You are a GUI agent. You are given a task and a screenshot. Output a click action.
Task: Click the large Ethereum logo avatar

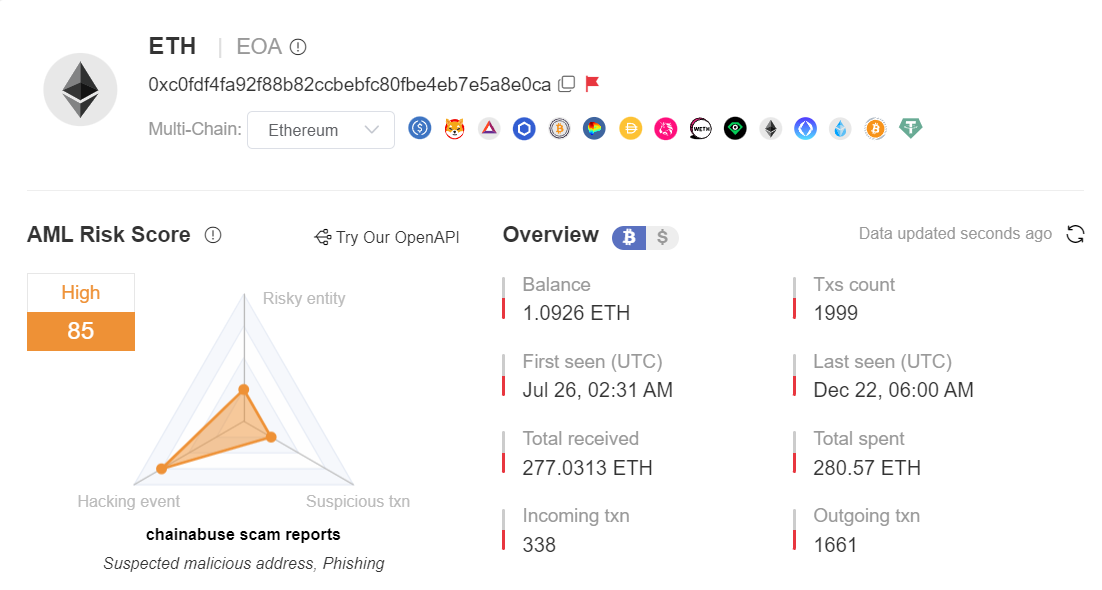(x=81, y=90)
